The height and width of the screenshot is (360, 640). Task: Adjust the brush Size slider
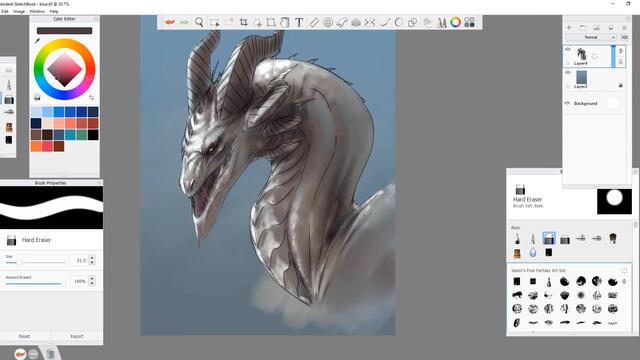[x=36, y=262]
